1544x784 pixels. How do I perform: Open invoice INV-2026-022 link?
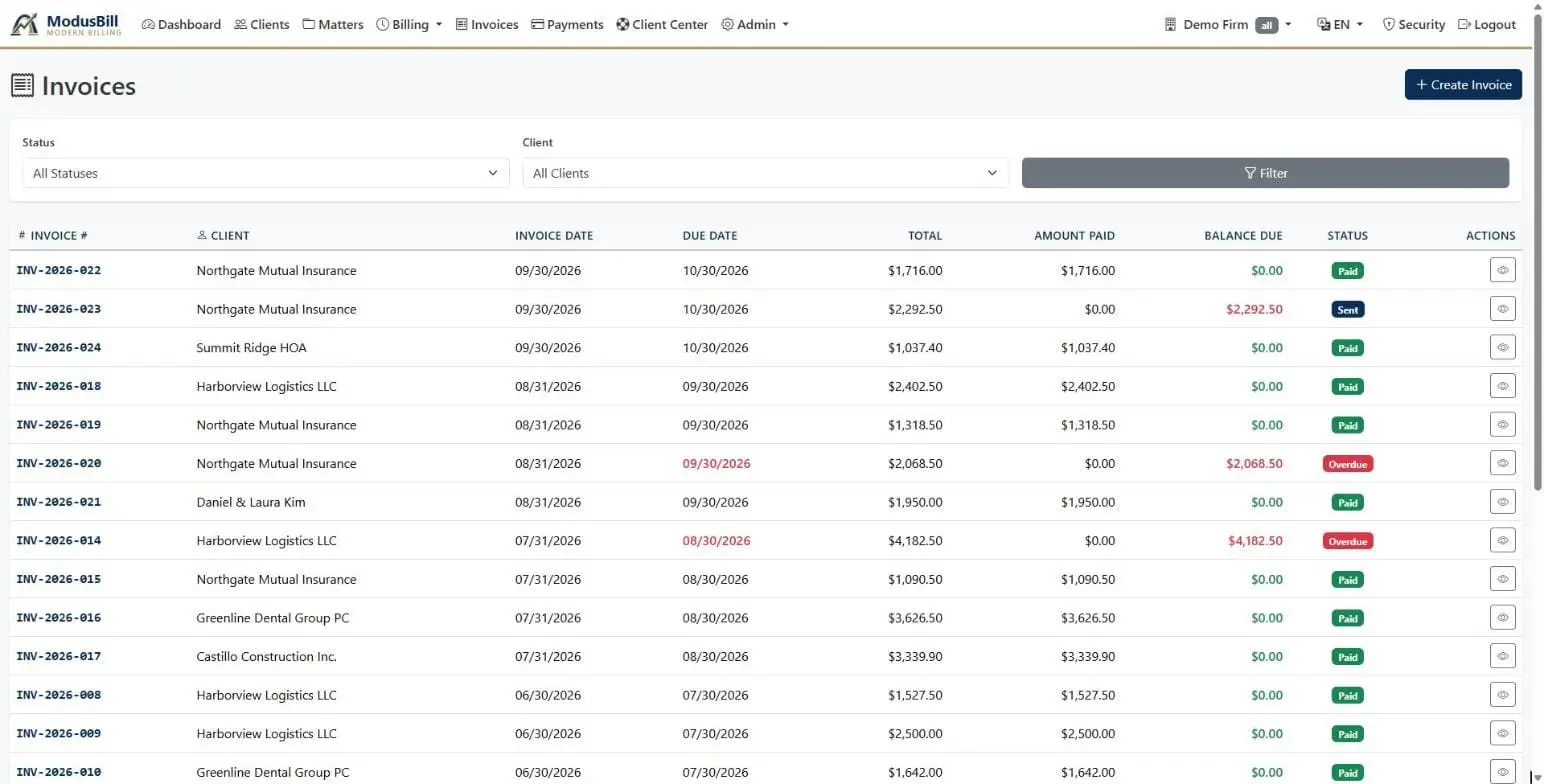(59, 271)
